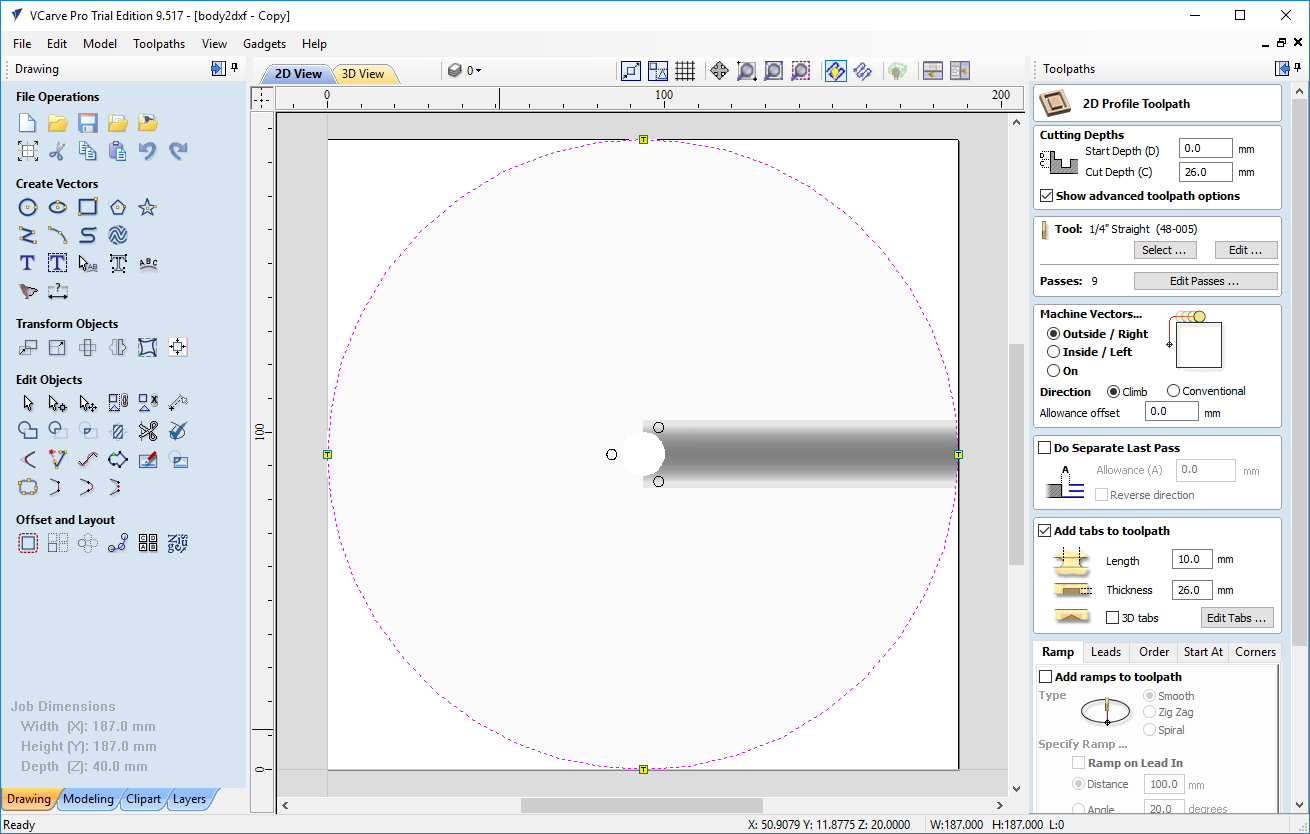This screenshot has width=1310, height=834.
Task: Click the Undo arrow icon
Action: [x=148, y=151]
